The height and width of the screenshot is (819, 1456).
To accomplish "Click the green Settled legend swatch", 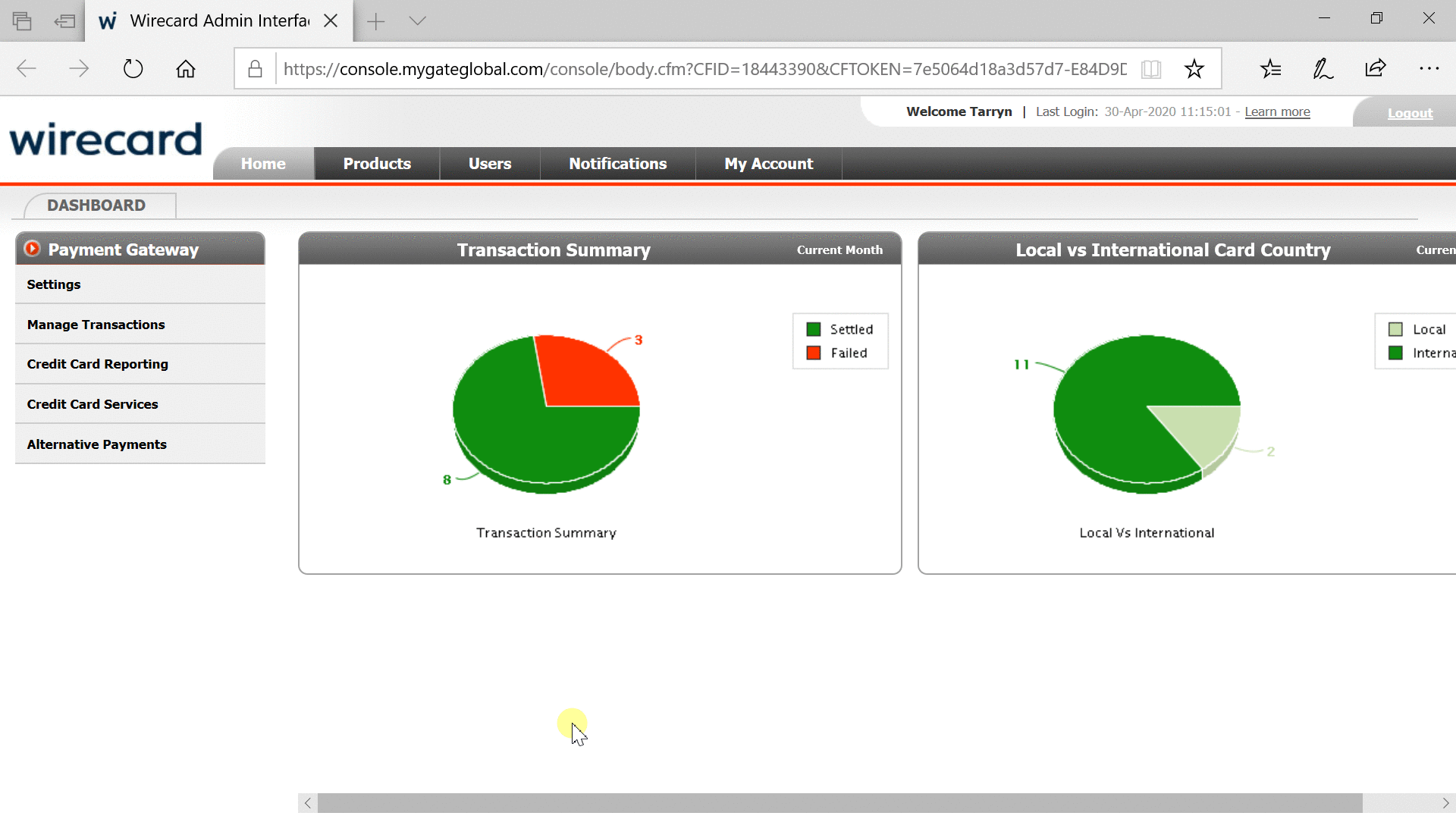I will pos(814,329).
